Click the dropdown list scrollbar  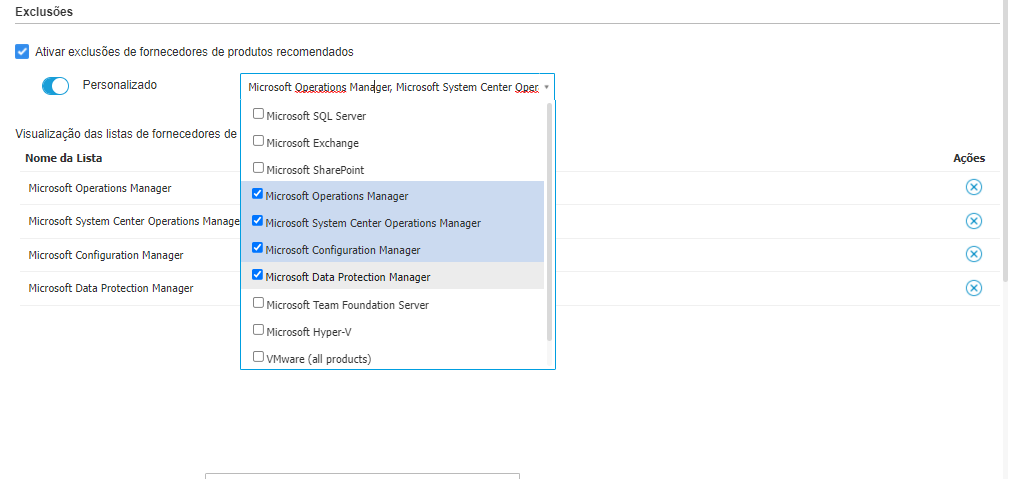(x=549, y=222)
